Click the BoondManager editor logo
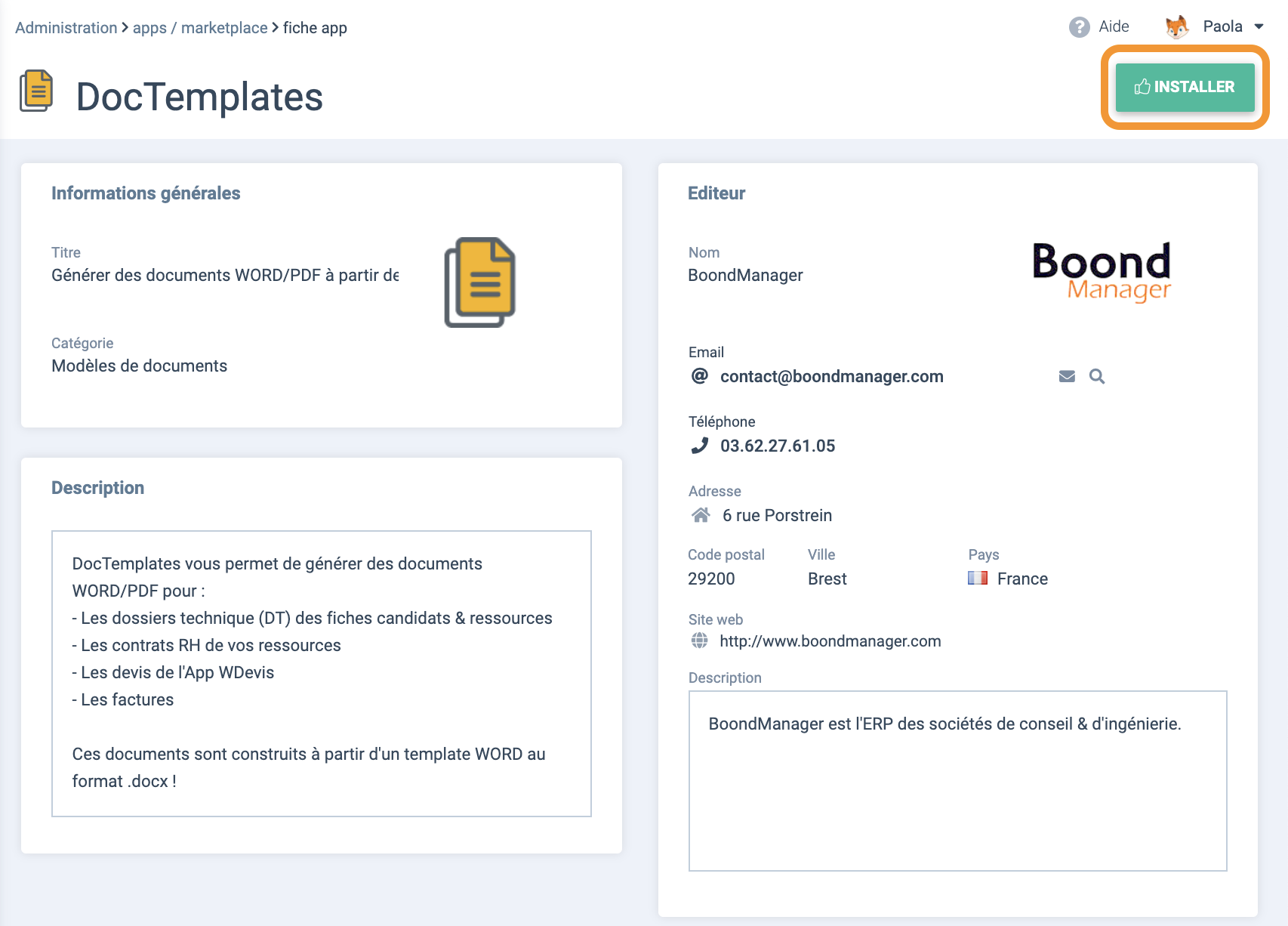The width and height of the screenshot is (1288, 926). tap(1102, 272)
